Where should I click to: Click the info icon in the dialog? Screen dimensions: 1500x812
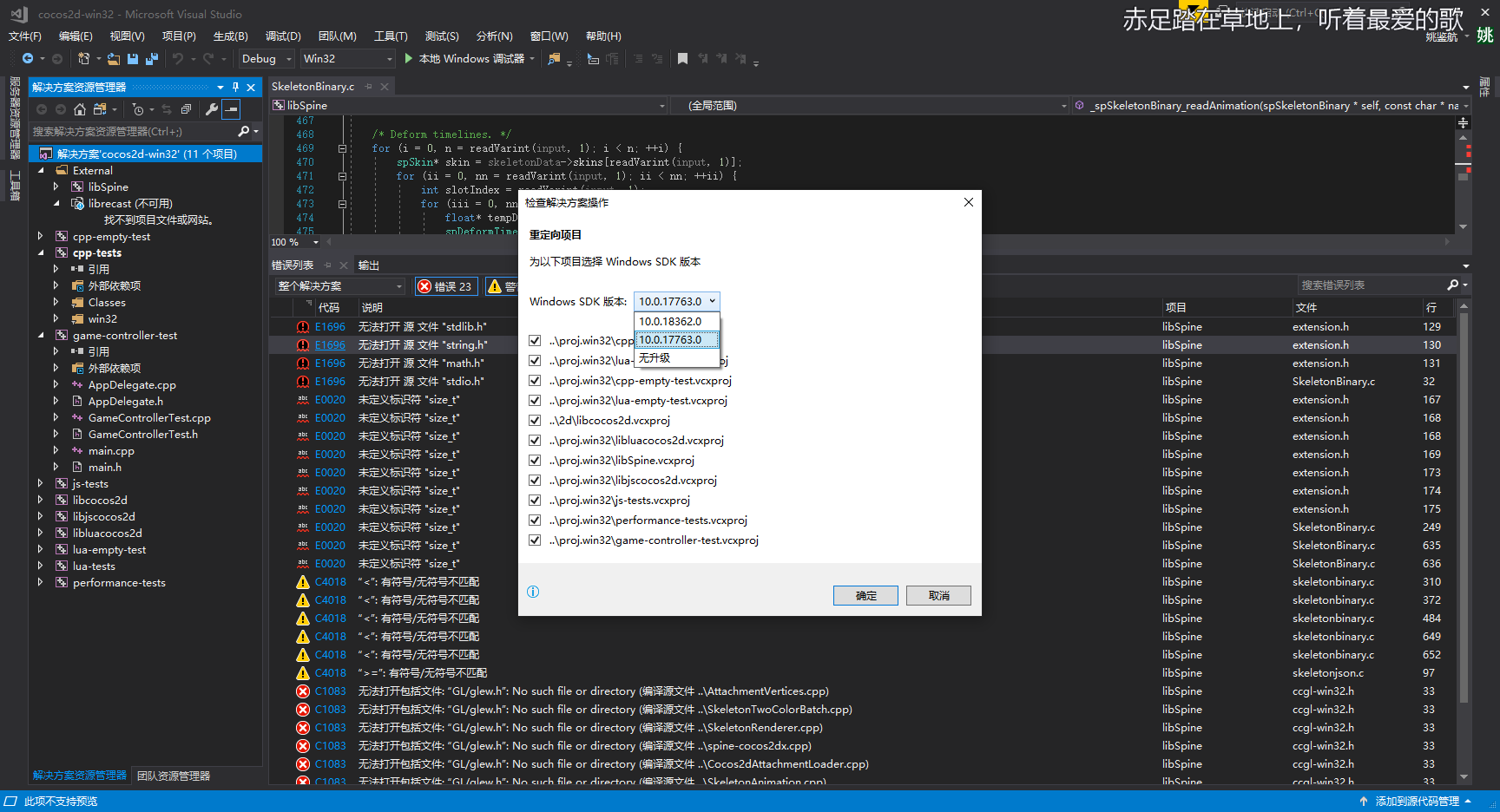pyautogui.click(x=533, y=592)
